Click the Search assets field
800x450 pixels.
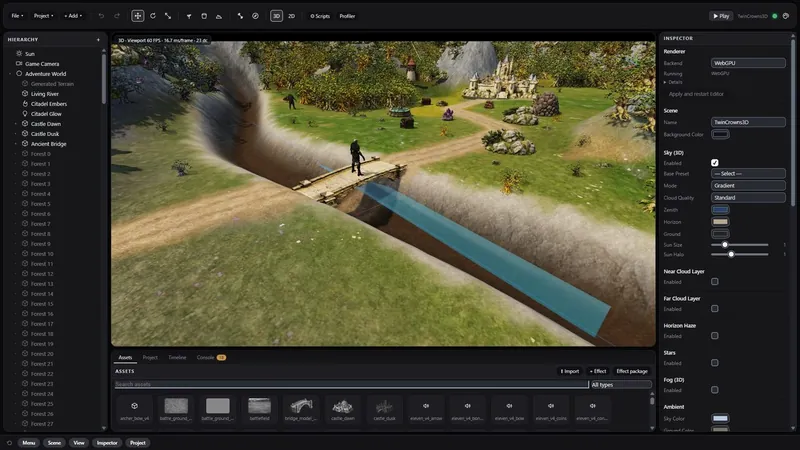click(352, 384)
